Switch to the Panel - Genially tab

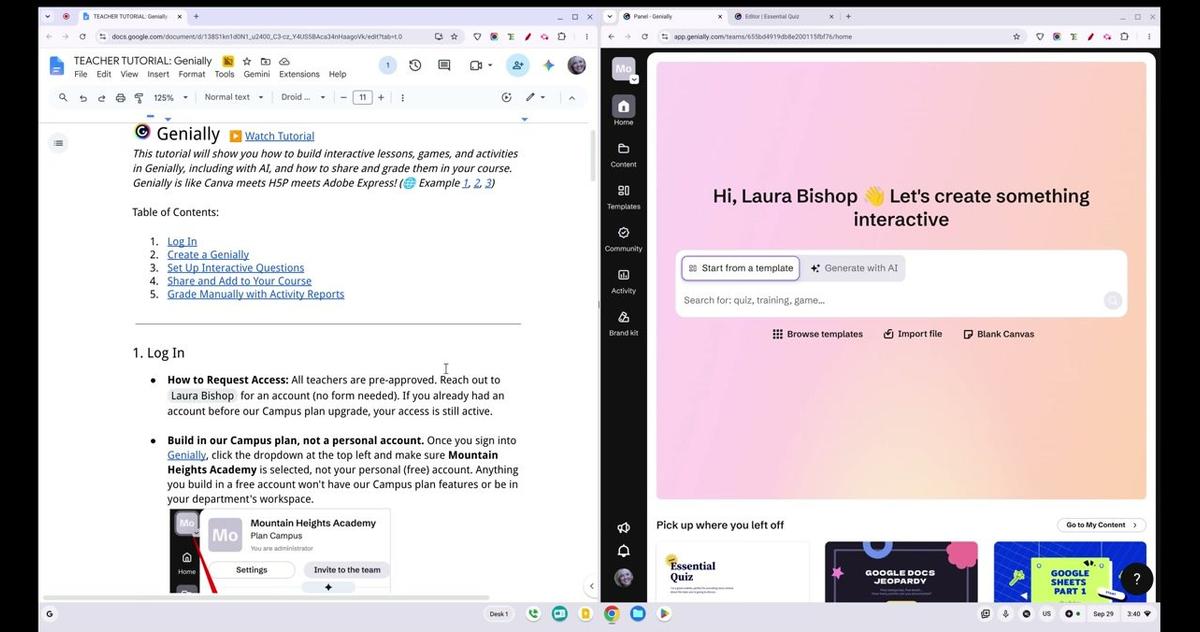click(672, 16)
